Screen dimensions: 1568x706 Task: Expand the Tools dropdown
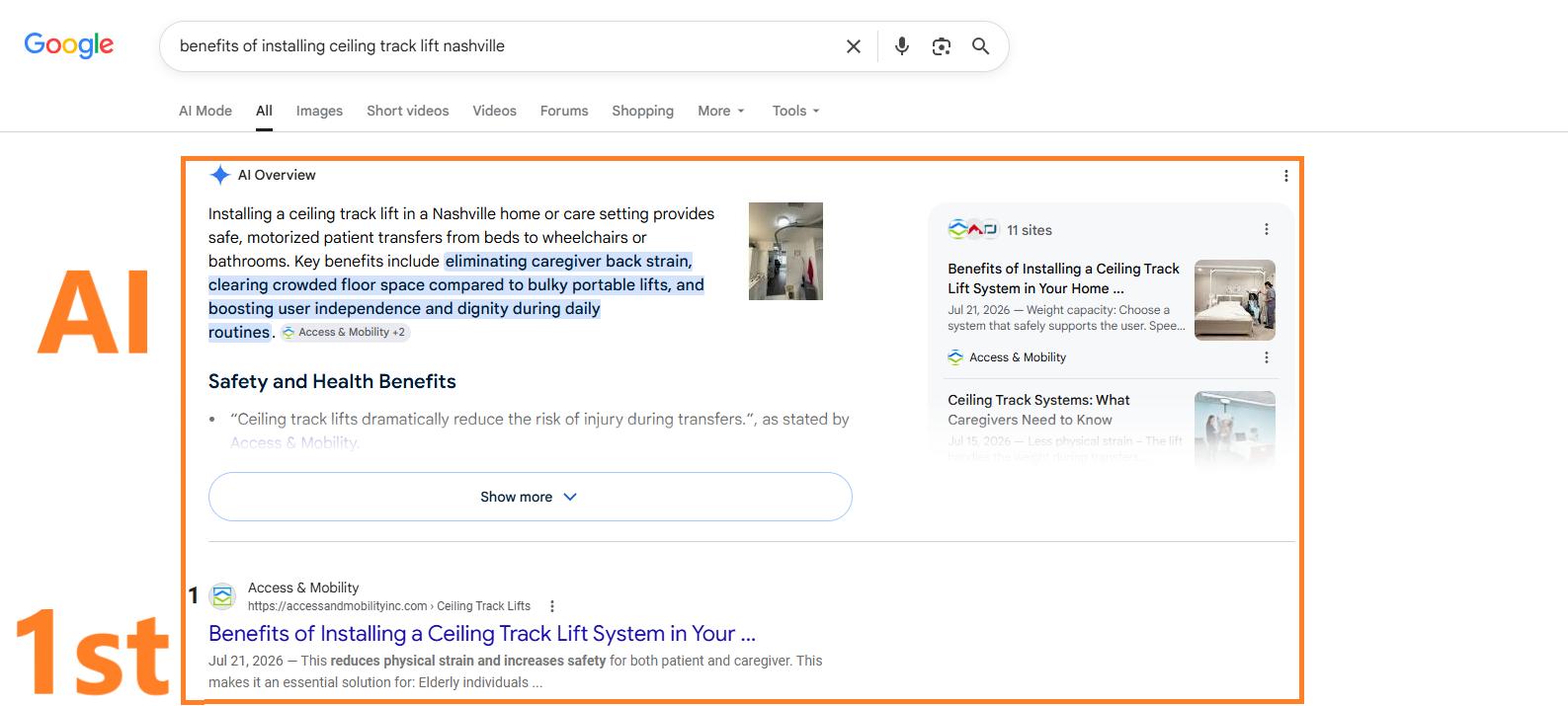click(x=795, y=111)
